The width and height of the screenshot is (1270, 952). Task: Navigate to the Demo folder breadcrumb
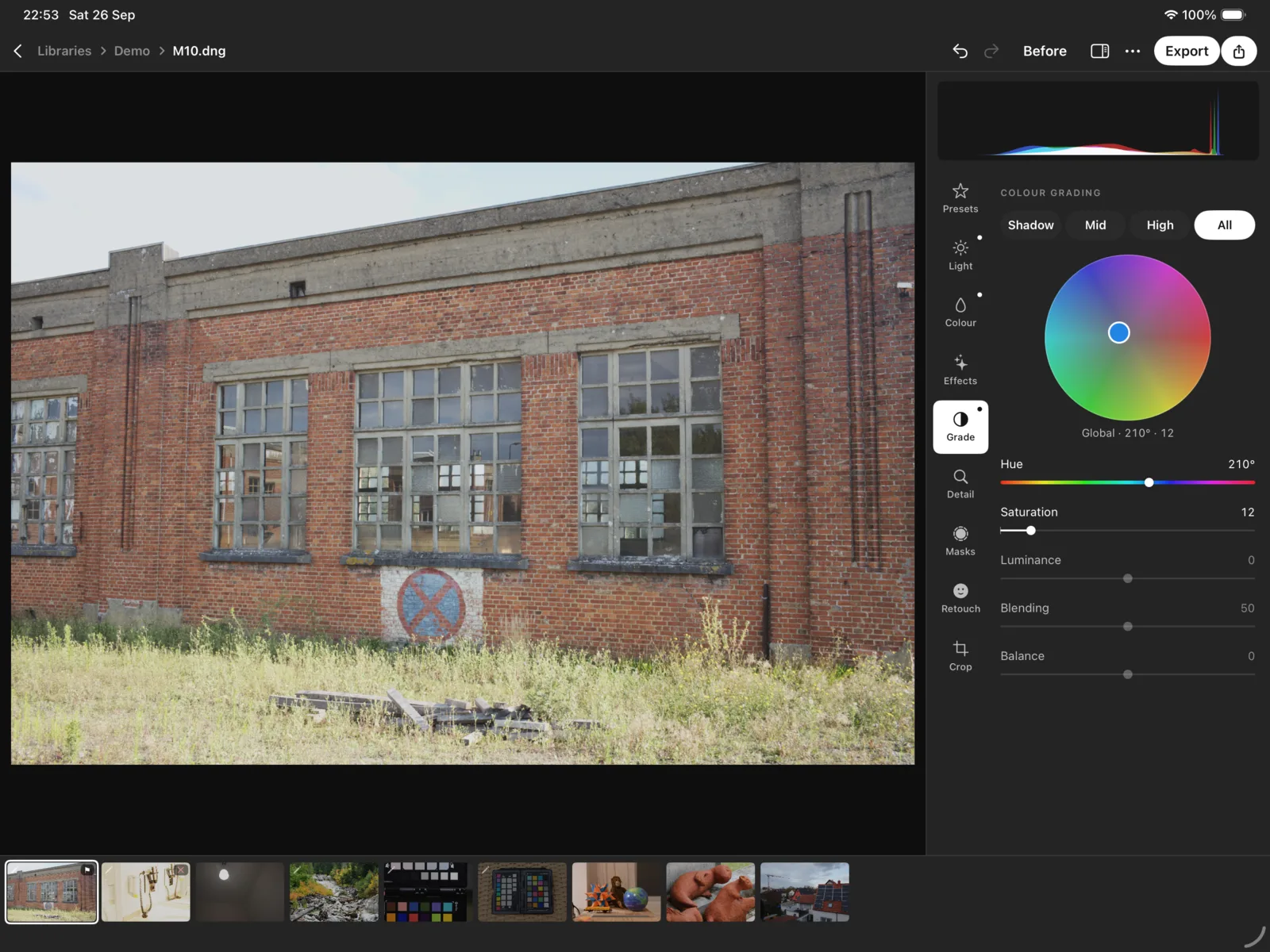coord(132,51)
